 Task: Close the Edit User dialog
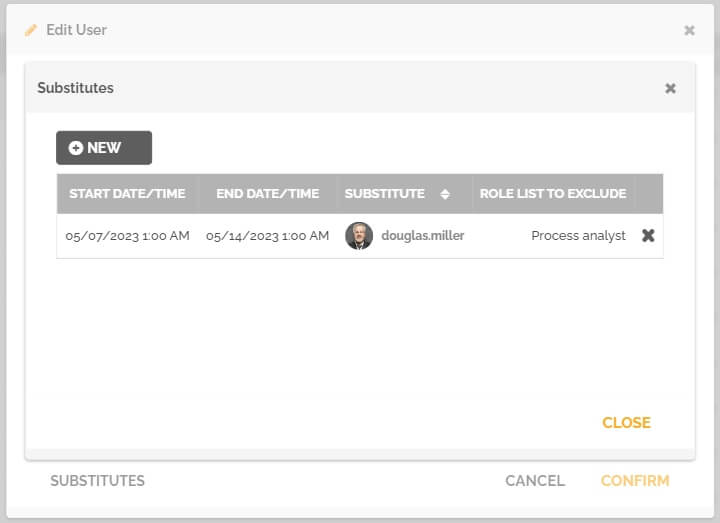pyautogui.click(x=689, y=30)
